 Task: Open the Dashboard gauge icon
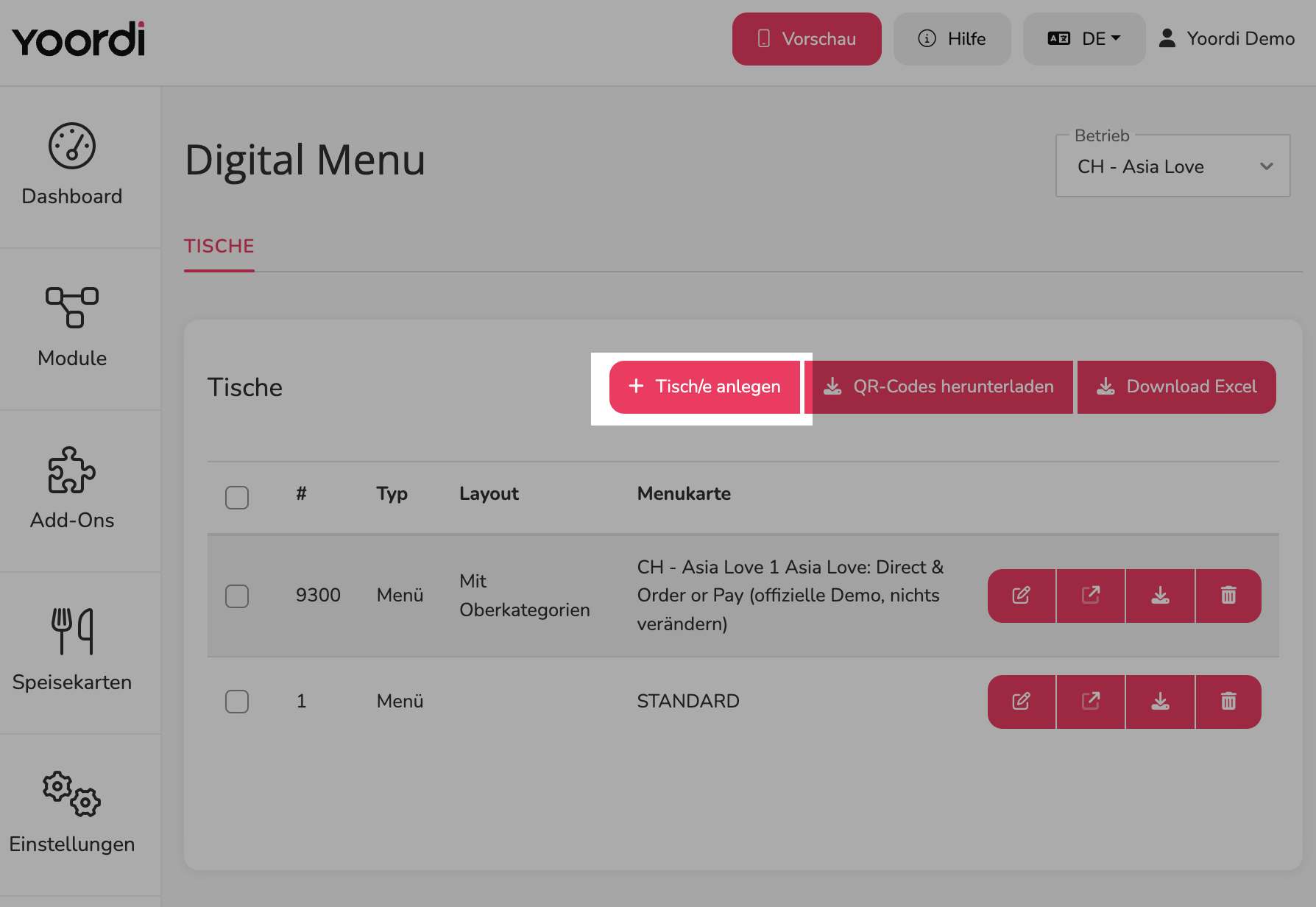pyautogui.click(x=72, y=146)
